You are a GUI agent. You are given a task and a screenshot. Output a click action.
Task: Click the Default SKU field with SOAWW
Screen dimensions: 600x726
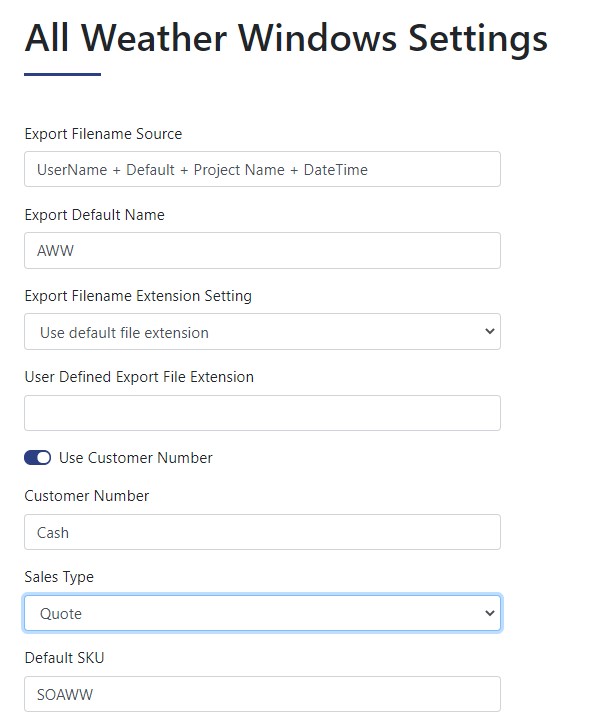click(x=262, y=694)
